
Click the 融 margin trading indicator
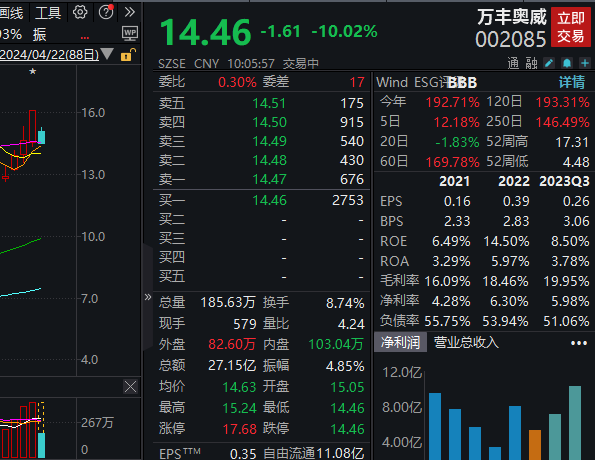pyautogui.click(x=531, y=63)
